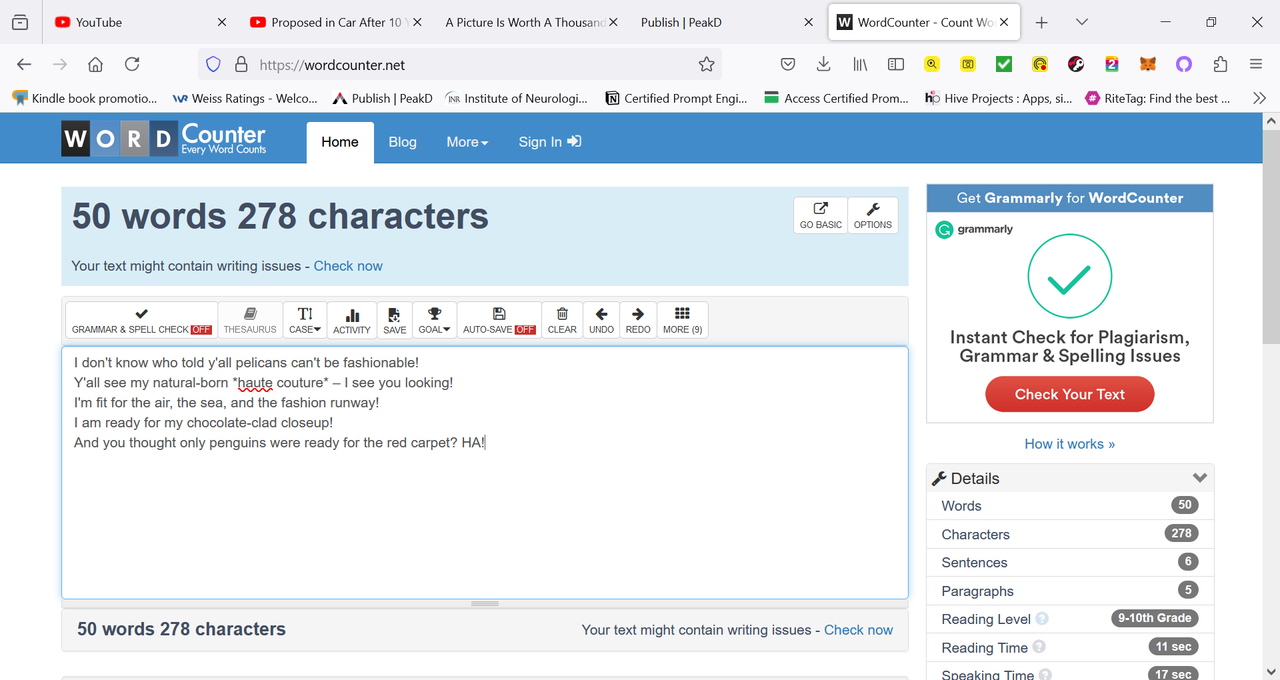Image resolution: width=1280 pixels, height=680 pixels.
Task: Toggle the sidebar view icon
Action: 896,64
